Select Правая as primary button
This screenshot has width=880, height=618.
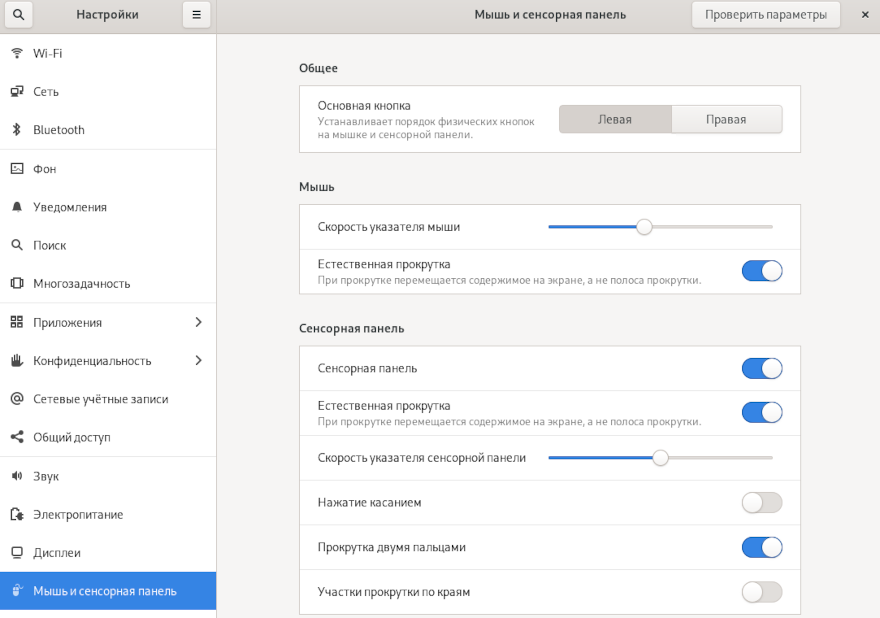(726, 119)
